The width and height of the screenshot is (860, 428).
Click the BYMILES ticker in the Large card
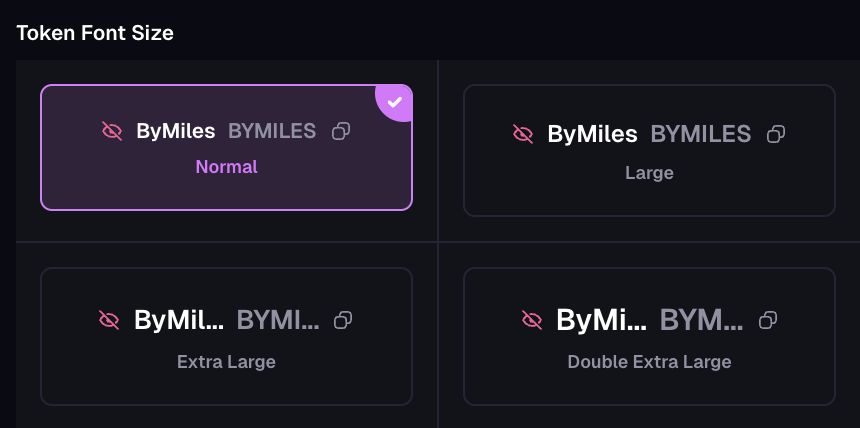click(700, 134)
